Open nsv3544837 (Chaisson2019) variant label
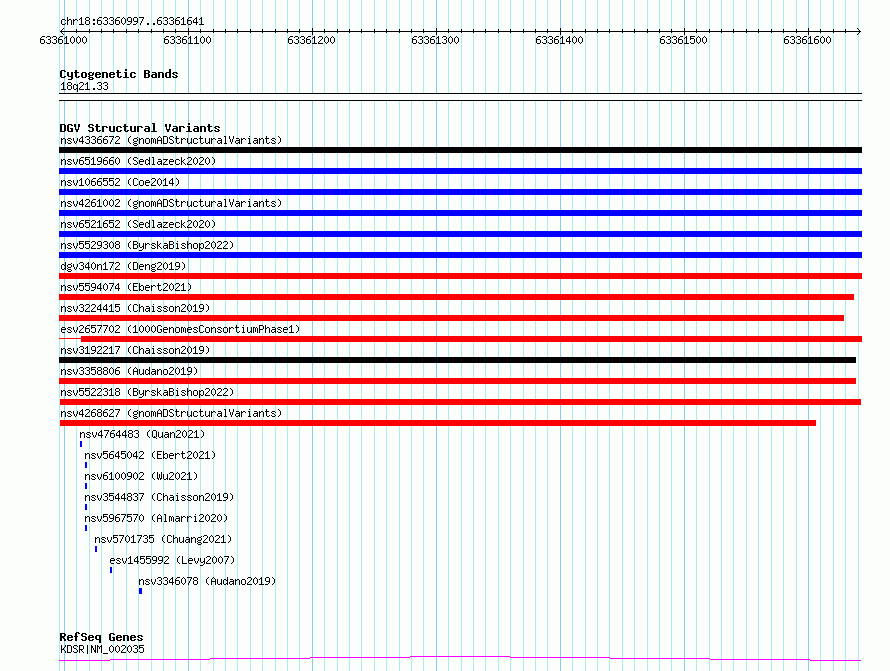 coord(159,497)
